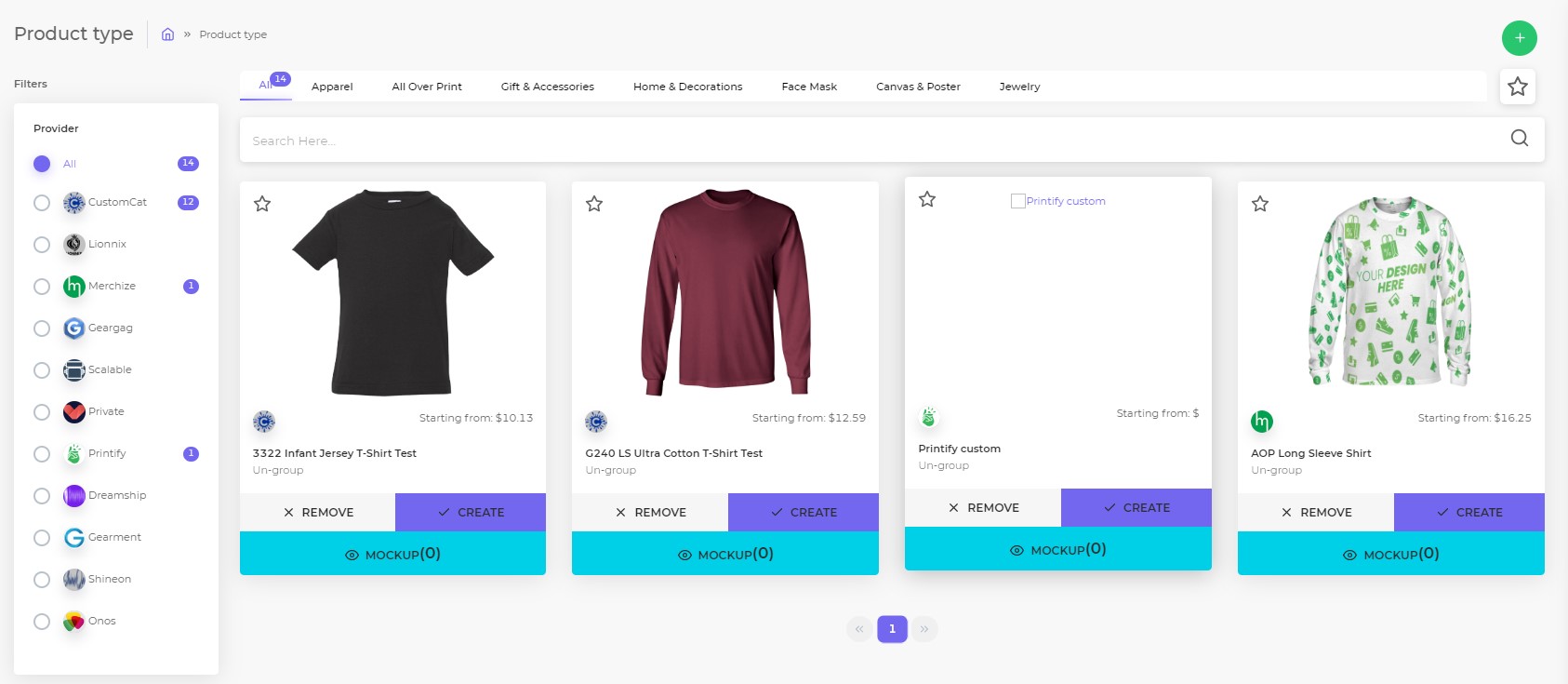The image size is (1568, 684).
Task: Favorite the AOP Long Sleeve Shirt star
Action: point(1260,204)
